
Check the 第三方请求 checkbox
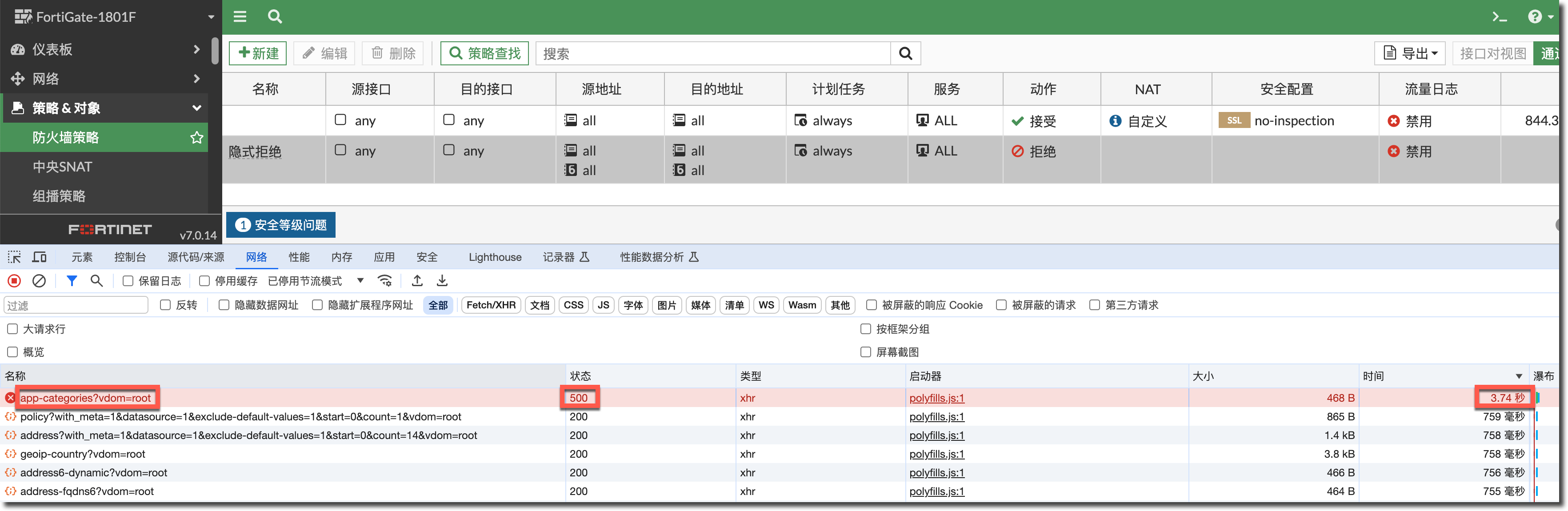[x=1094, y=305]
